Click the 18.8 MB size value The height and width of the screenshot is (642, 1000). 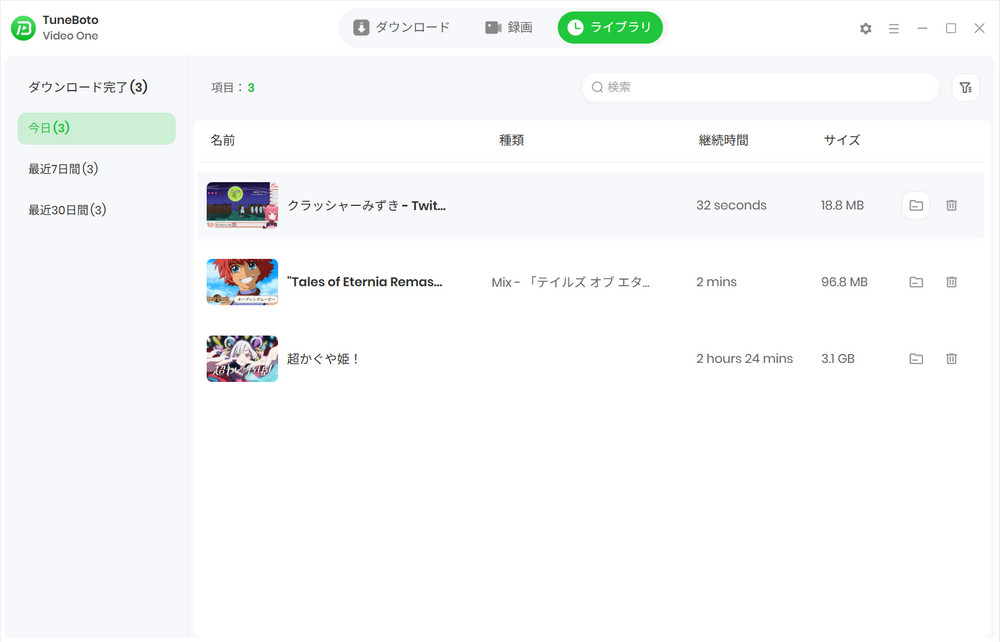[x=842, y=205]
